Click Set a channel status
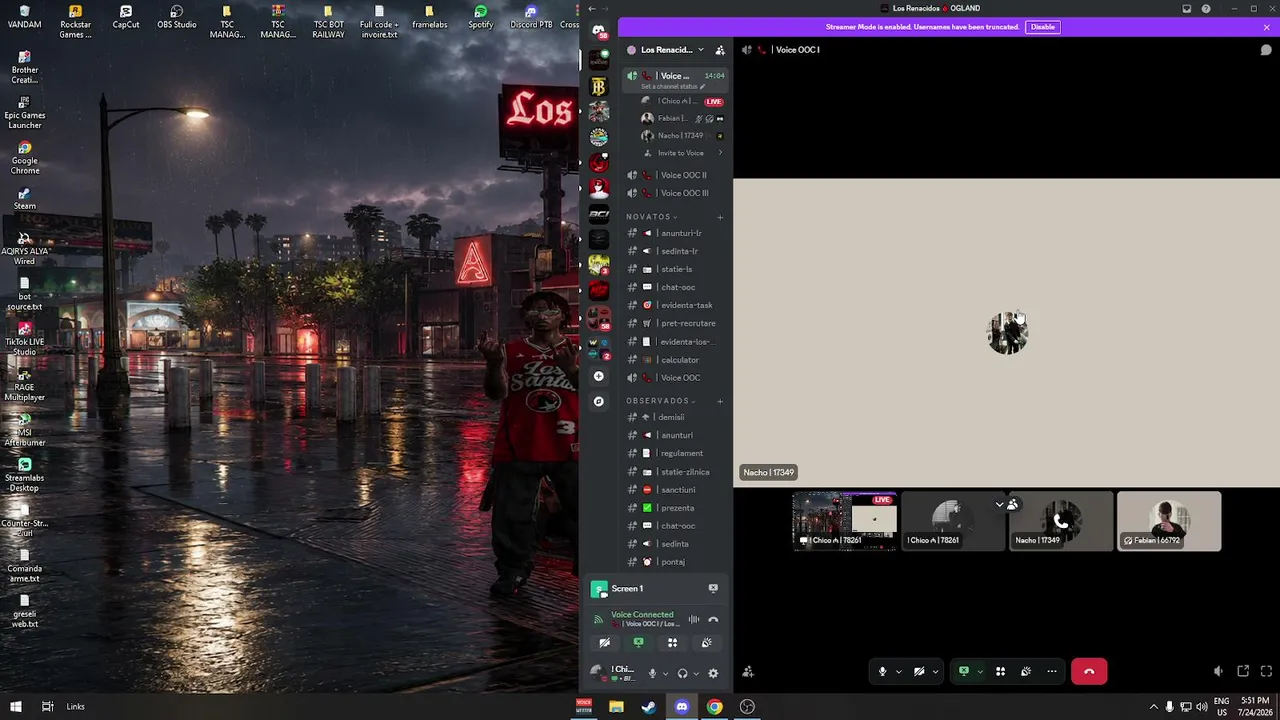The width and height of the screenshot is (1280, 720). (673, 87)
